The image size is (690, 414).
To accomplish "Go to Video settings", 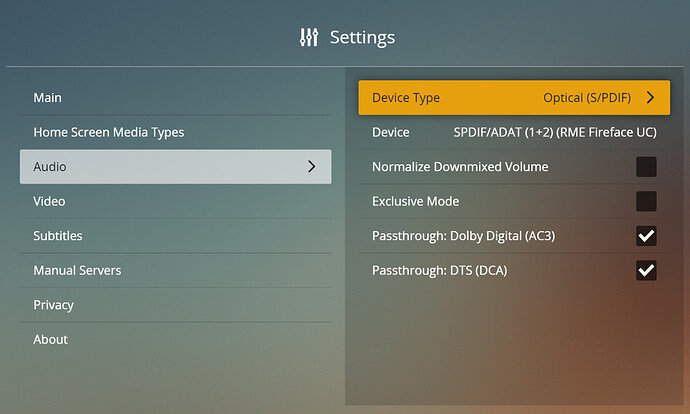I will tap(49, 201).
